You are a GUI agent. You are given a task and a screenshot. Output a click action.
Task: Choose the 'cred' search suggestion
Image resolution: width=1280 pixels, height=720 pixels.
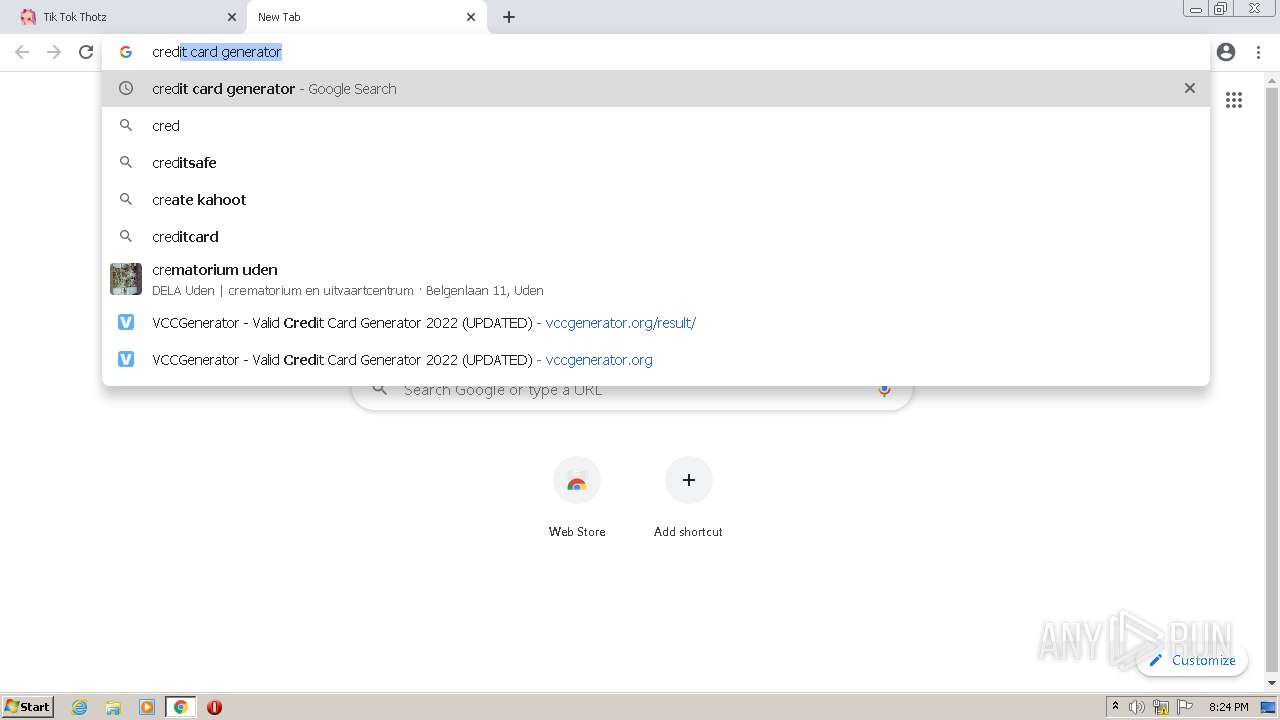[x=656, y=125]
